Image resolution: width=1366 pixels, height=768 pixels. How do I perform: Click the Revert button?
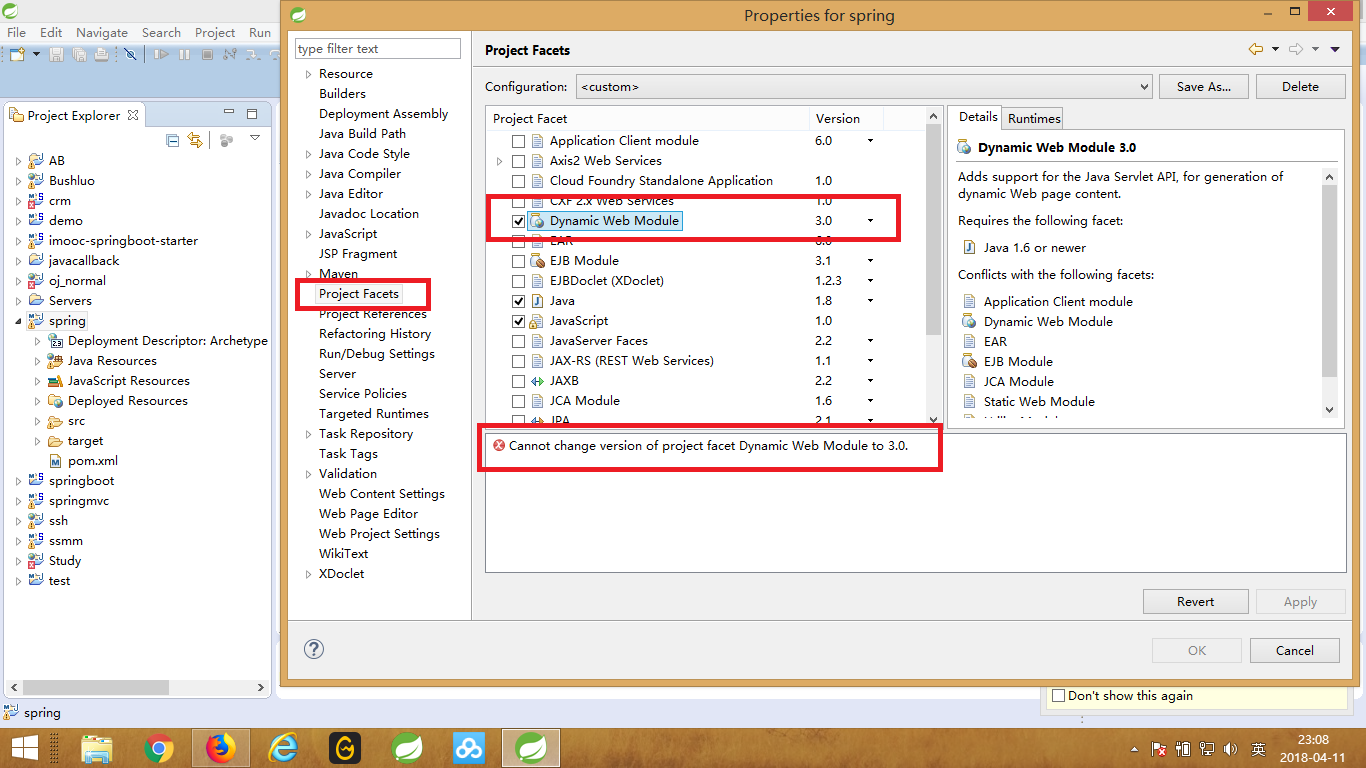(x=1195, y=602)
